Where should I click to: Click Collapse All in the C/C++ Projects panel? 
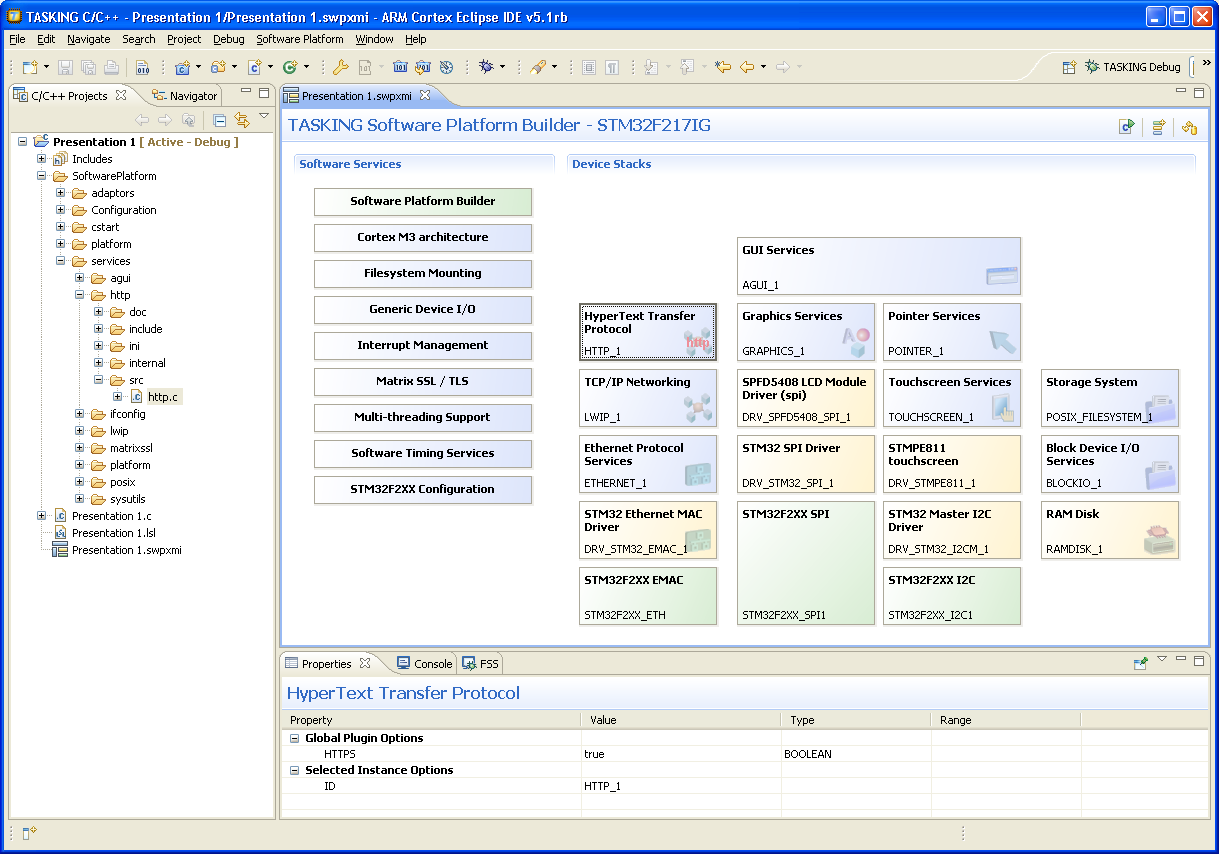coord(220,121)
